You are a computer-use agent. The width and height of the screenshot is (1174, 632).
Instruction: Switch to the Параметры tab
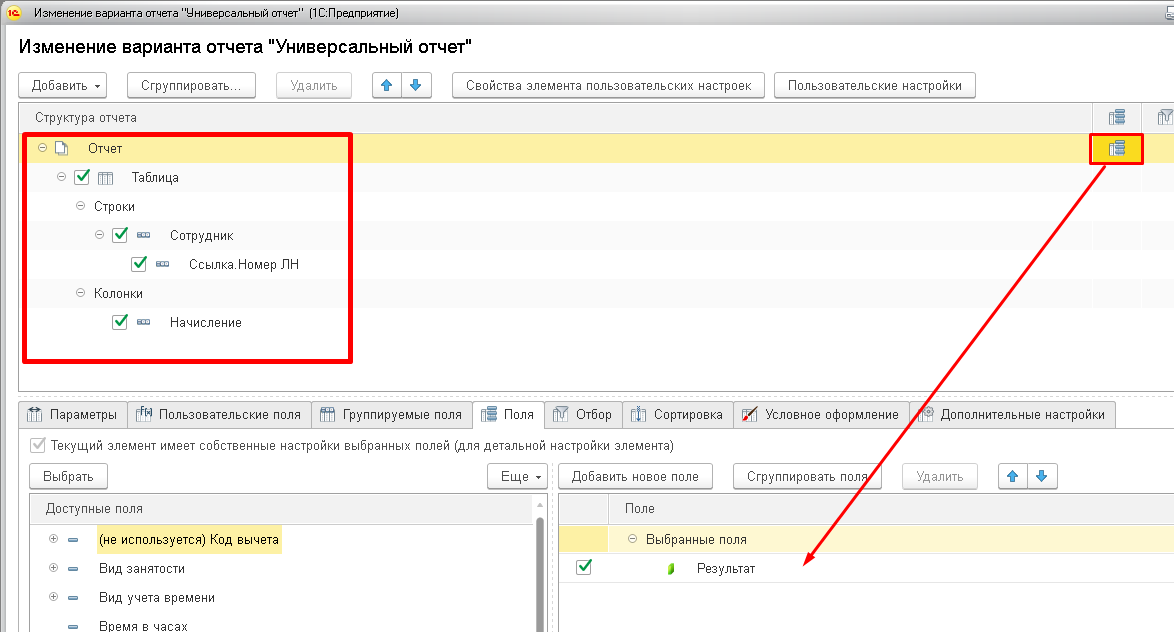tap(73, 415)
